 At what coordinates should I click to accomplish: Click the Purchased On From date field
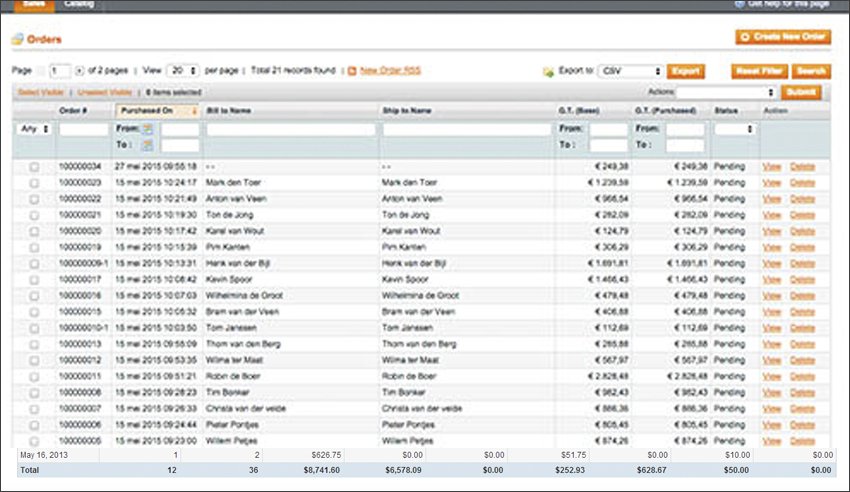180,129
